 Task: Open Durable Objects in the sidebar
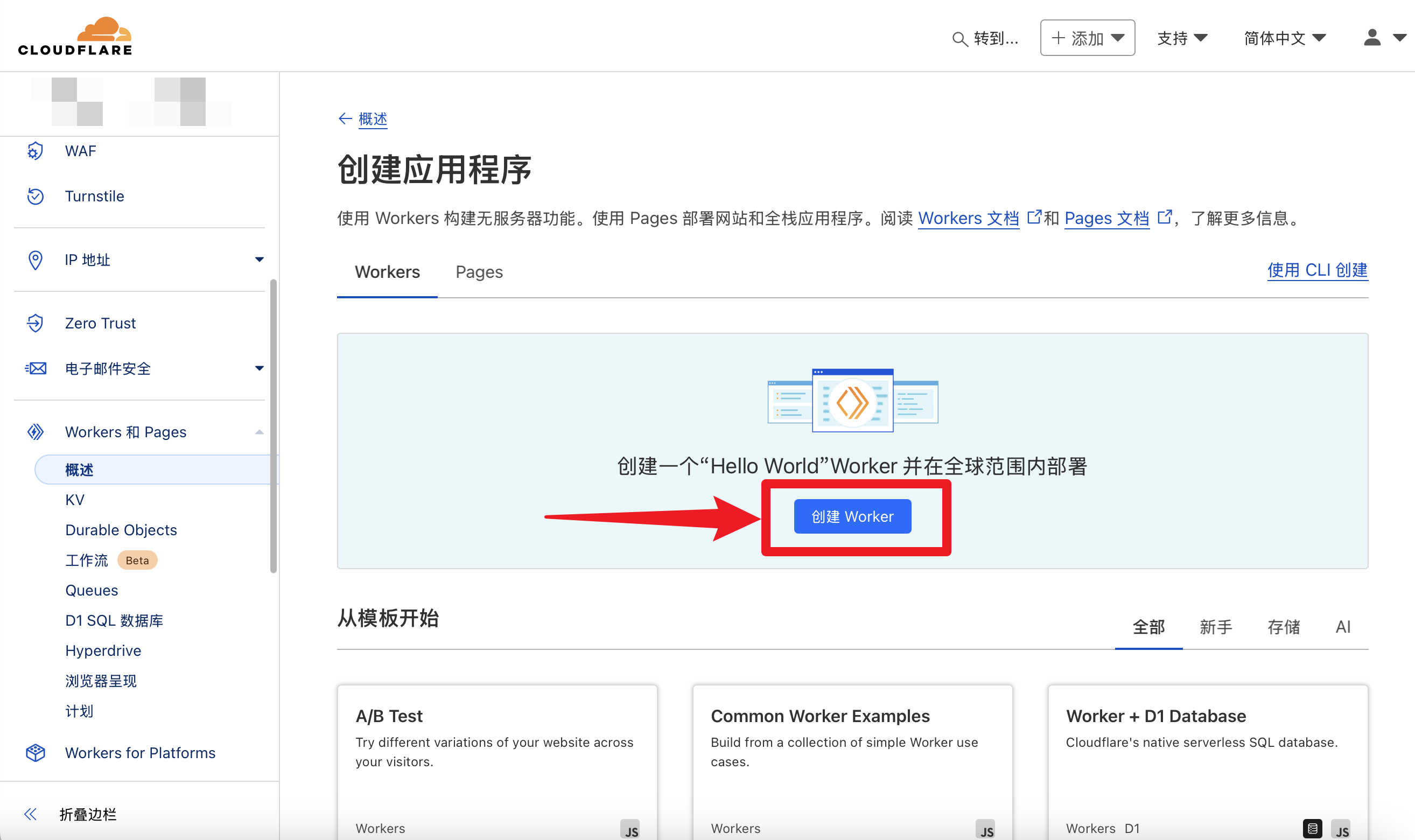coord(121,530)
